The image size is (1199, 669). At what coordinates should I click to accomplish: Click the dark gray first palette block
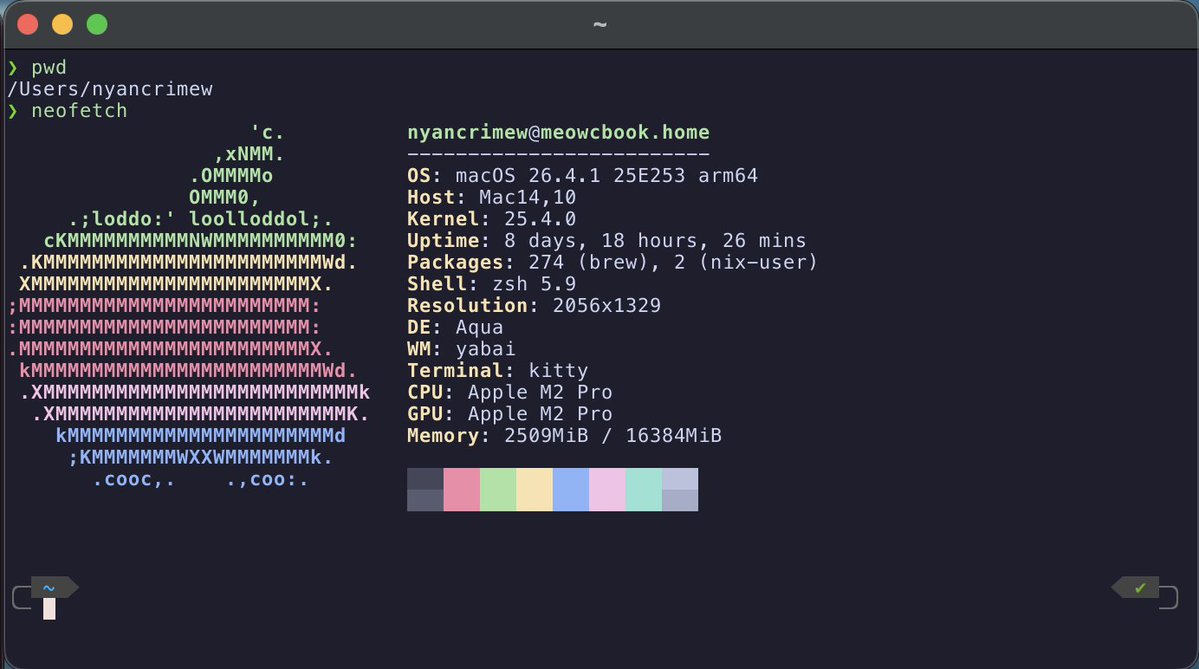tap(425, 489)
